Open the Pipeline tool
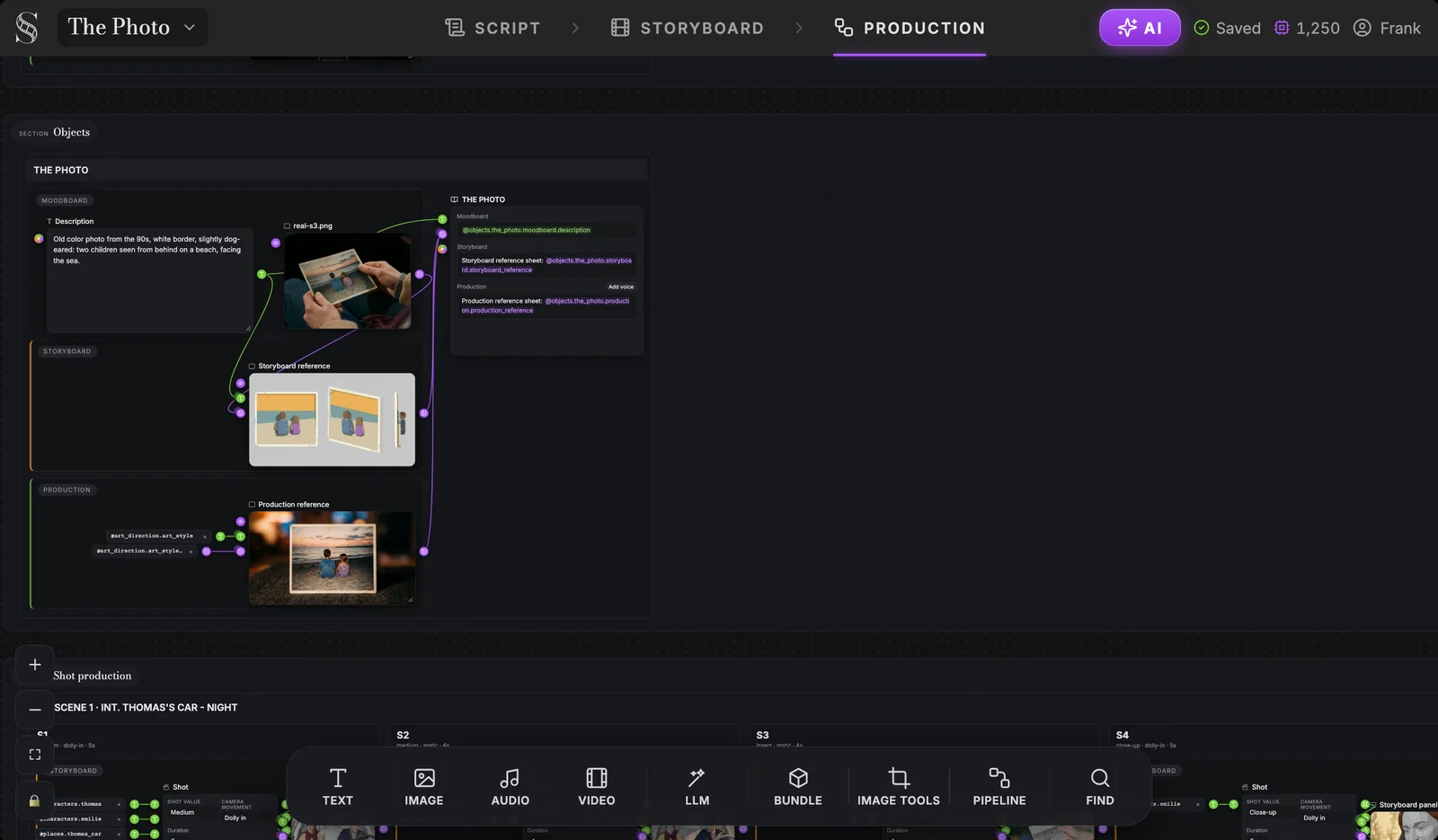This screenshot has width=1438, height=840. [x=999, y=787]
